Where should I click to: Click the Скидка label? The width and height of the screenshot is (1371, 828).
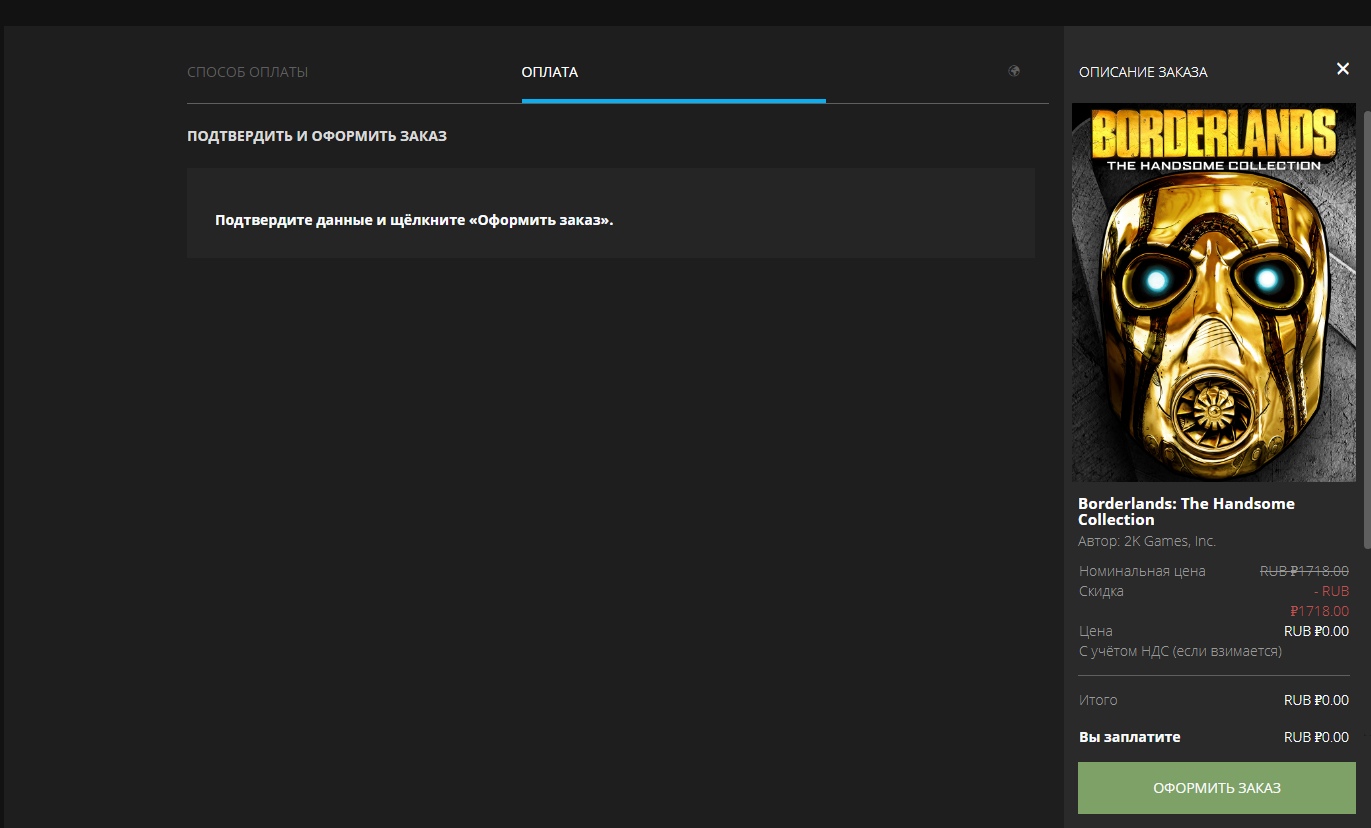(x=1101, y=591)
